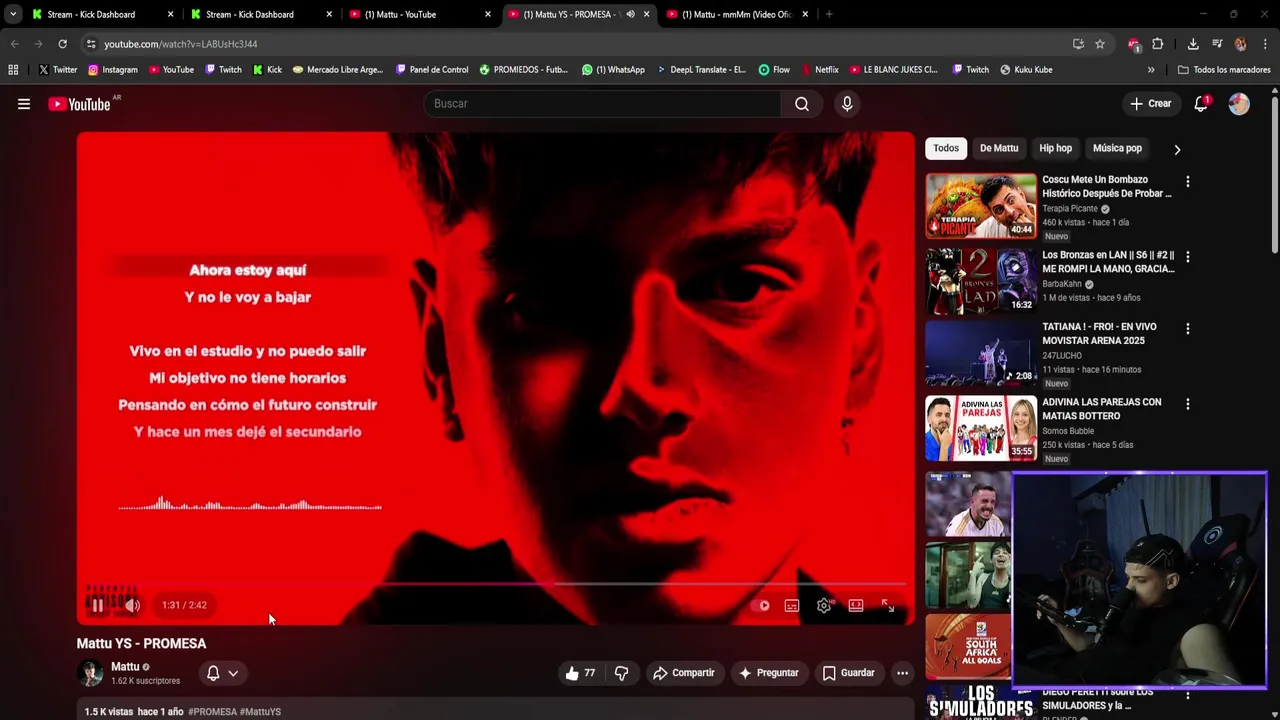Screen dimensions: 1280x720
Task: Seek on the red video progress bar
Action: click(495, 584)
